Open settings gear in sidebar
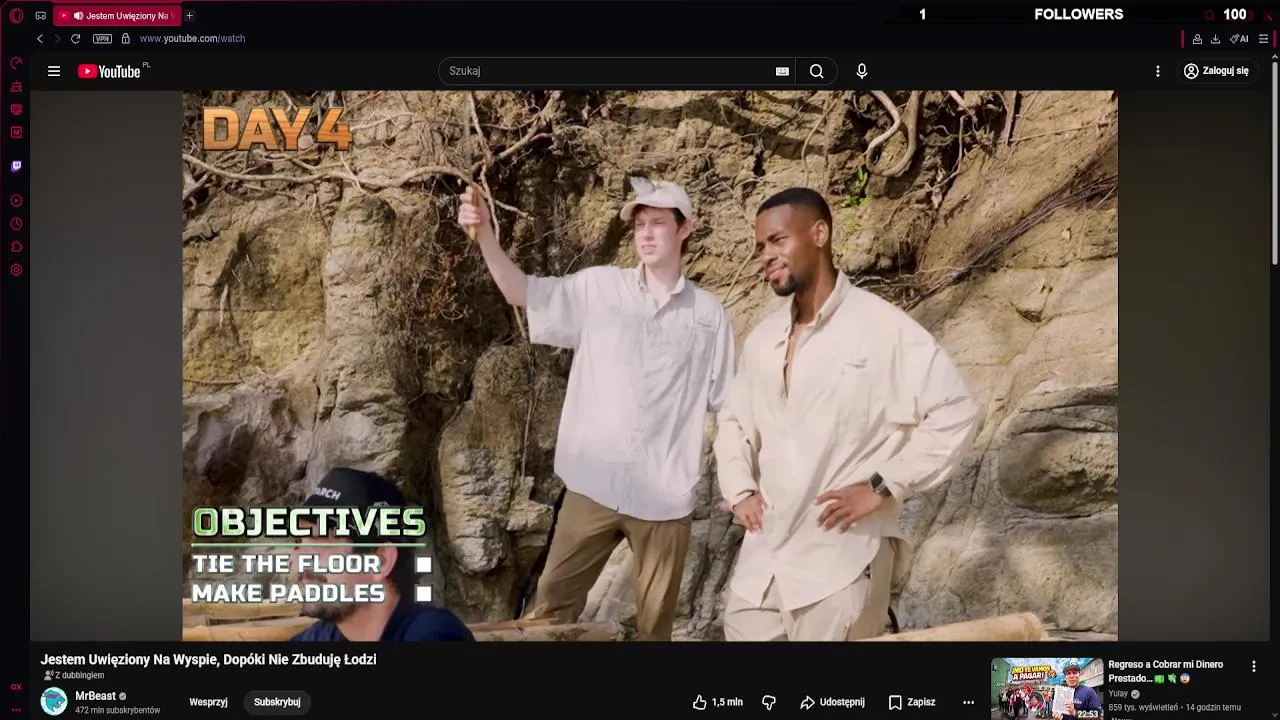This screenshot has height=720, width=1280. pos(16,270)
